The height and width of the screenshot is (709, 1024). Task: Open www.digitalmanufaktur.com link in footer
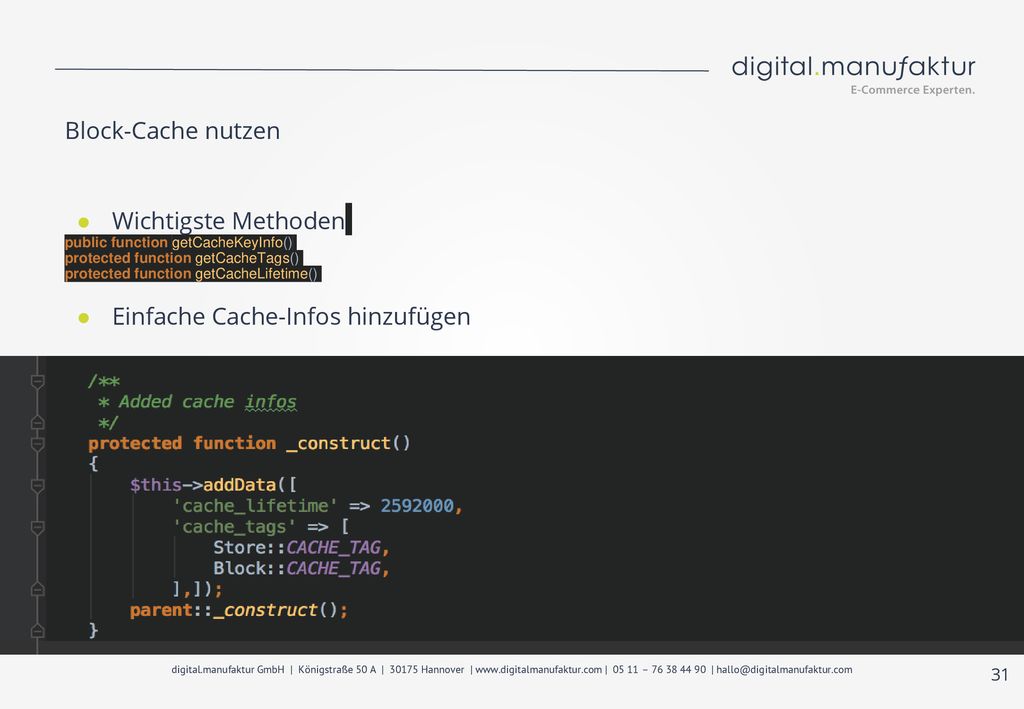pos(539,670)
